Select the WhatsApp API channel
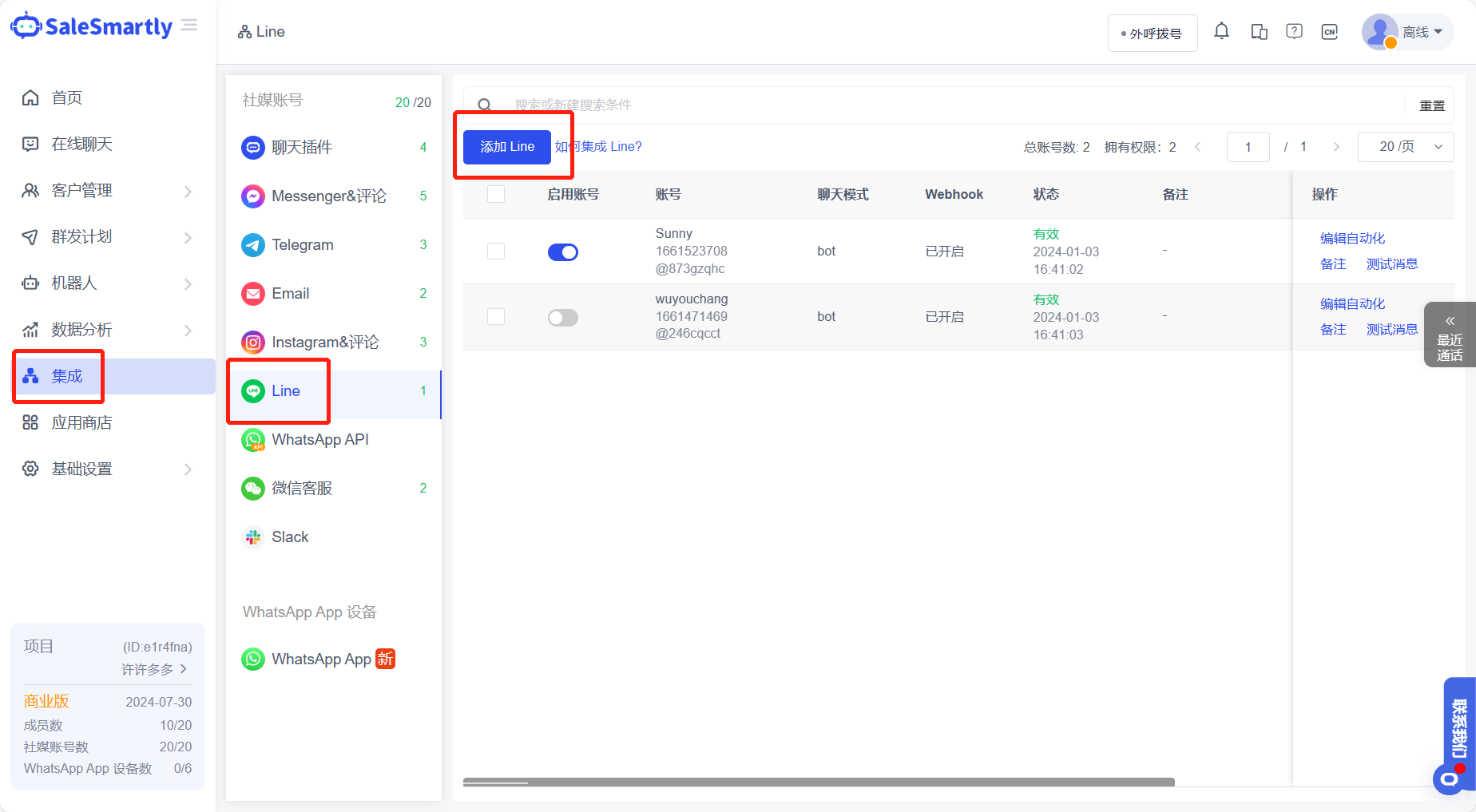Screen dimensions: 1476x812 (x=320, y=439)
